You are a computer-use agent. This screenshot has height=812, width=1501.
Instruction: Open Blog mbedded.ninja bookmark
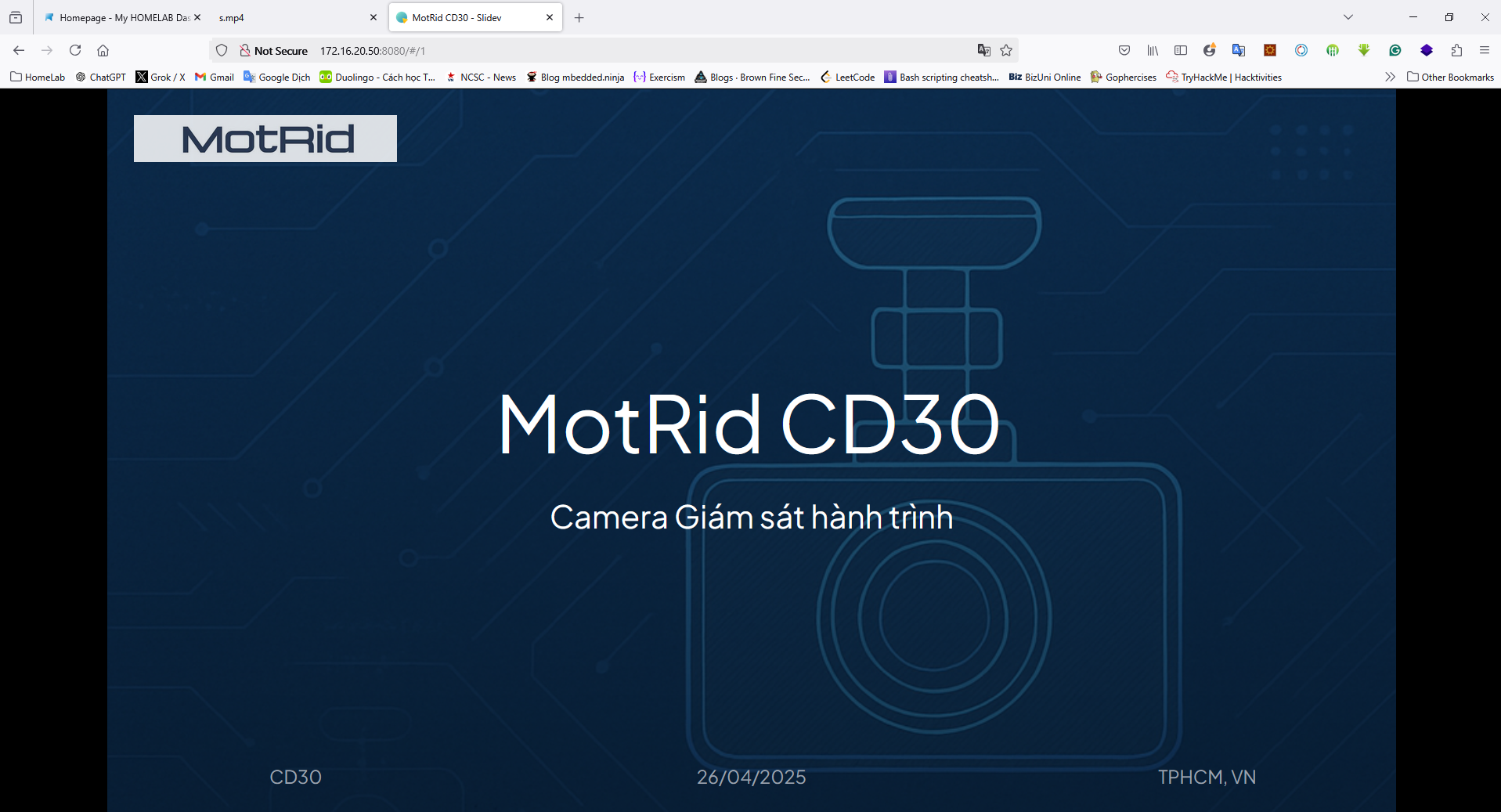[x=576, y=77]
